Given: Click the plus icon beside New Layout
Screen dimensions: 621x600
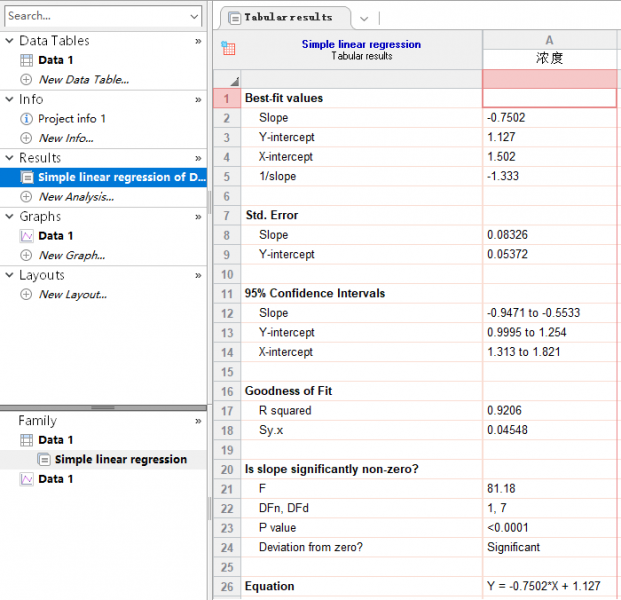Looking at the screenshot, I should (x=26, y=295).
